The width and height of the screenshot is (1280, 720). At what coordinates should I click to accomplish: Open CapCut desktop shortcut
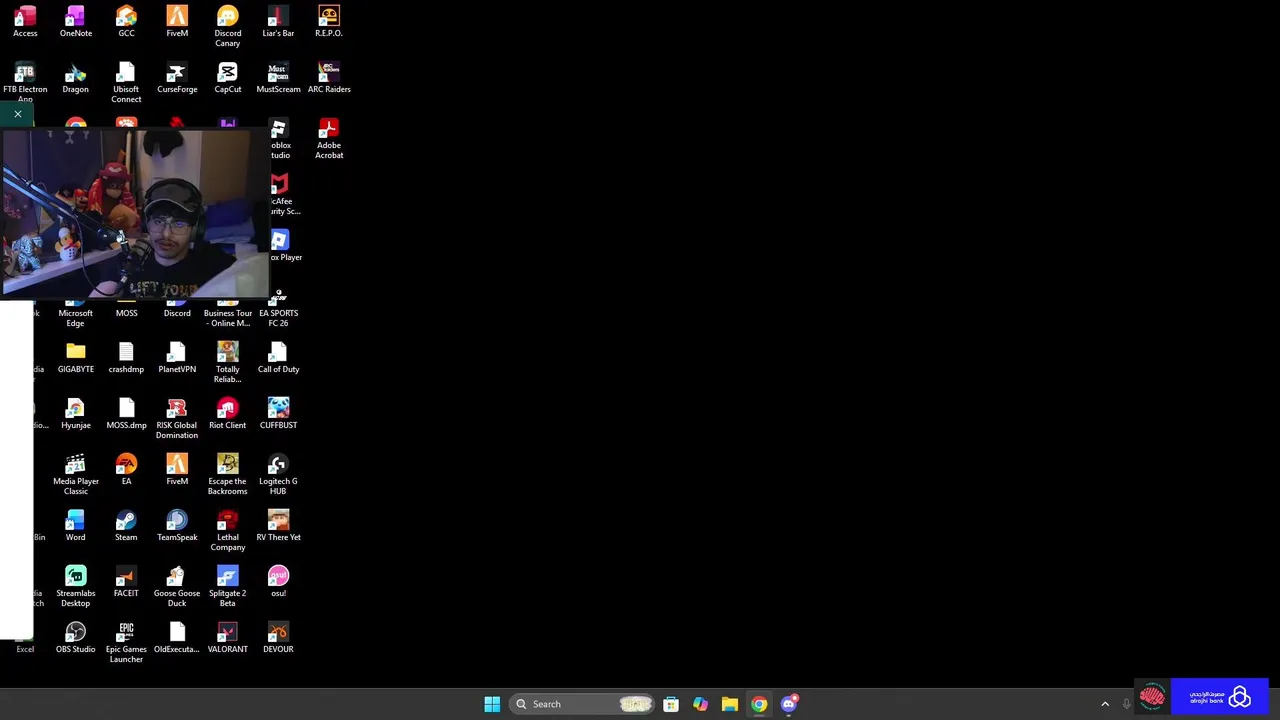click(x=227, y=77)
